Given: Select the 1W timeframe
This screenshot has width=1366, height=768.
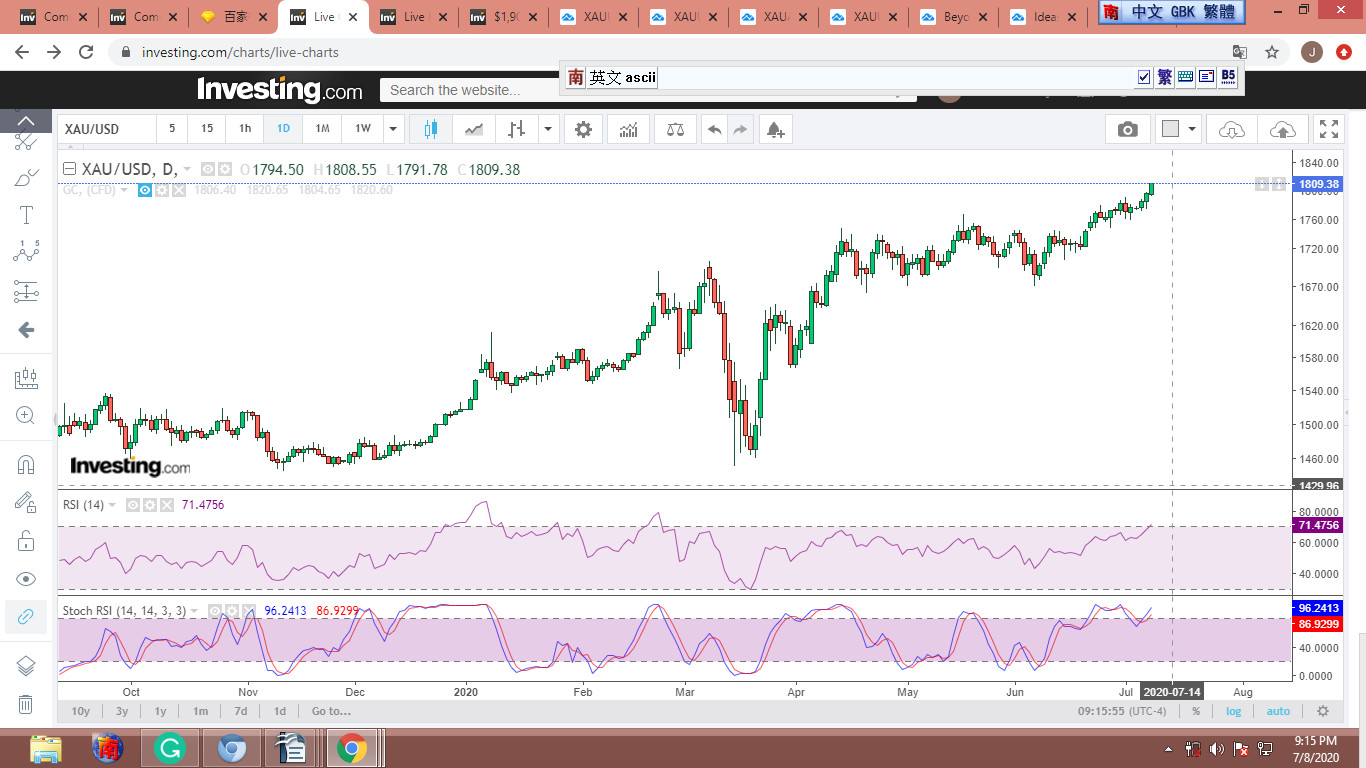Looking at the screenshot, I should 362,129.
